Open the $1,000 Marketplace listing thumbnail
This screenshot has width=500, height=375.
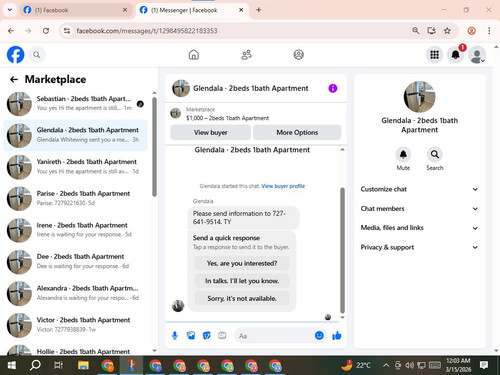(176, 113)
